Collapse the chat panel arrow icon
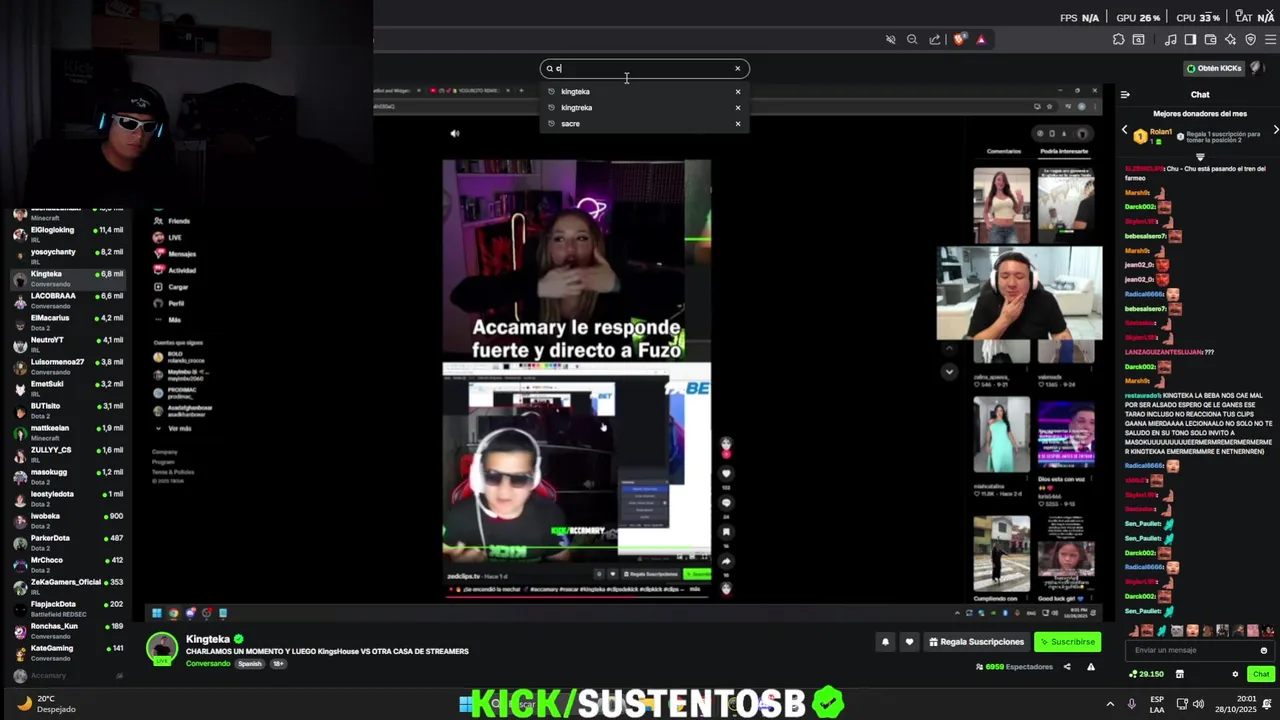Screen dimensions: 1280x720 coord(1125,95)
